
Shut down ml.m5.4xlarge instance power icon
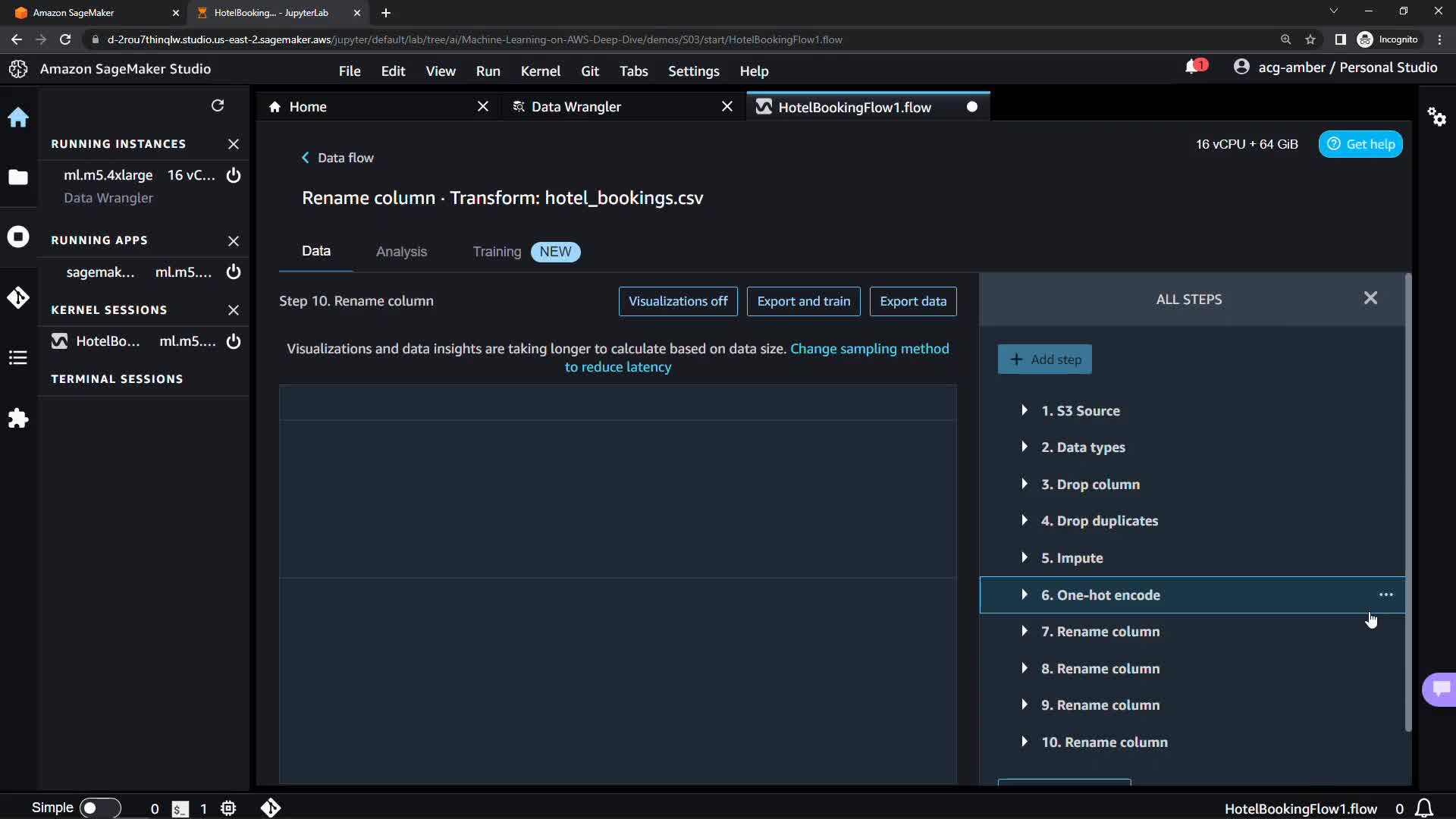(234, 175)
